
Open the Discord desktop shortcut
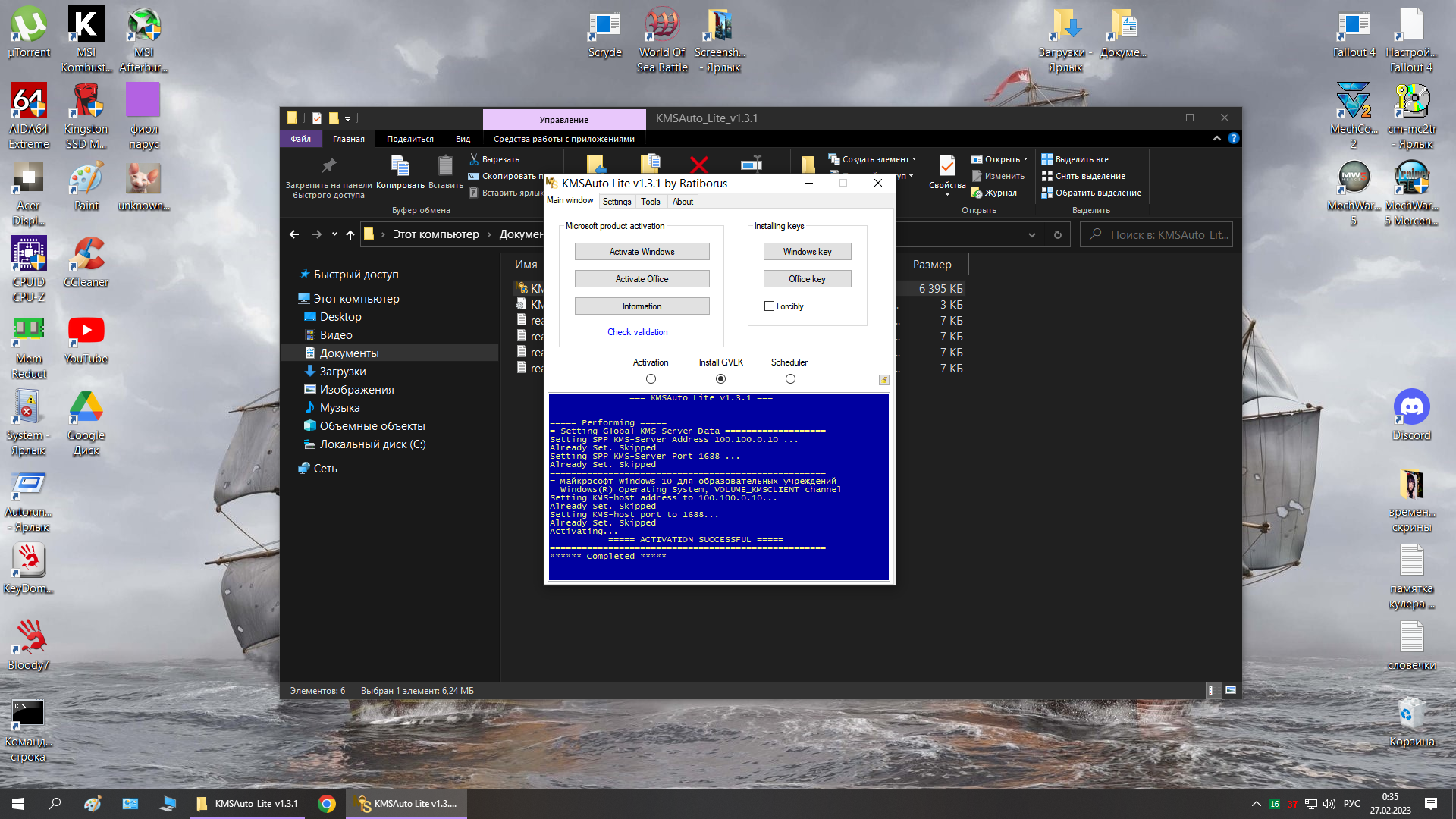click(1411, 408)
